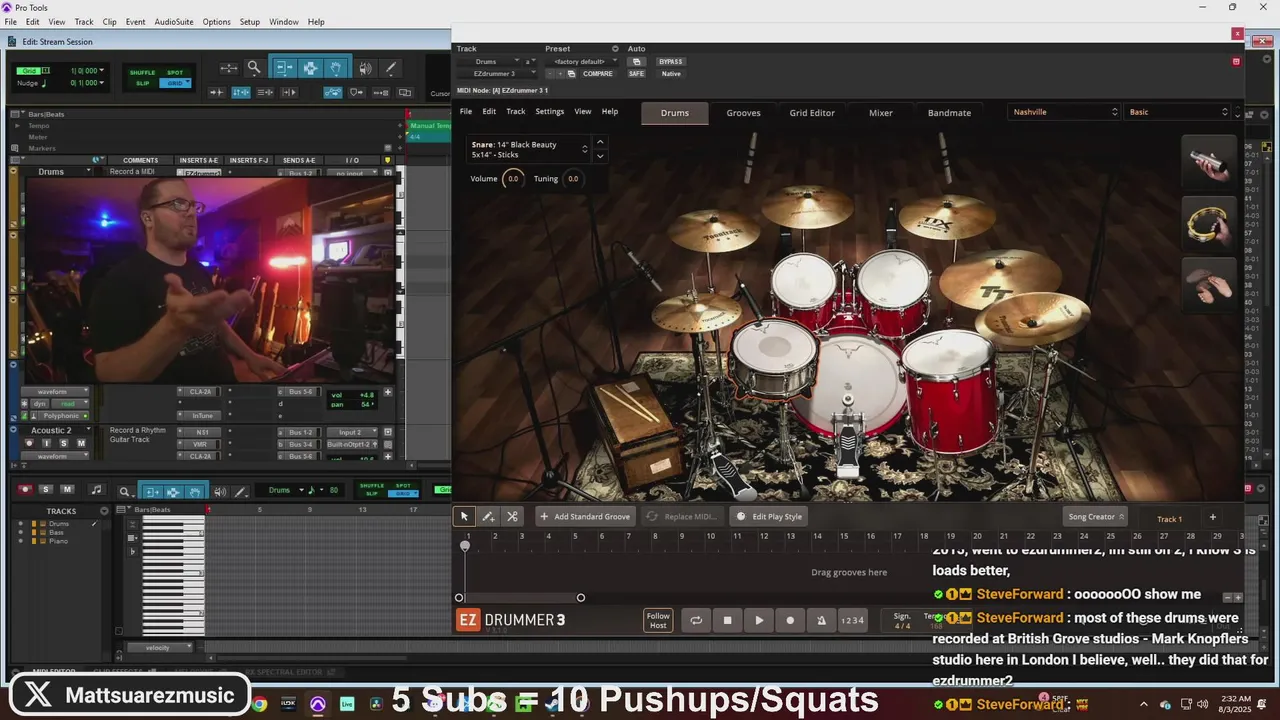The width and height of the screenshot is (1280, 720).
Task: Click the MIDI editor notation view icon
Action: [96, 490]
